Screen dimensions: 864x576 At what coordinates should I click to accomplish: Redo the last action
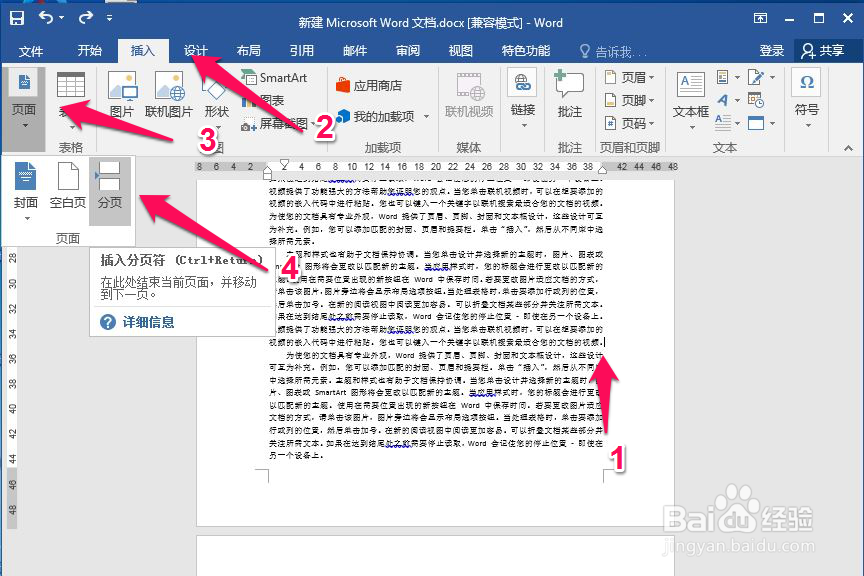pos(85,18)
